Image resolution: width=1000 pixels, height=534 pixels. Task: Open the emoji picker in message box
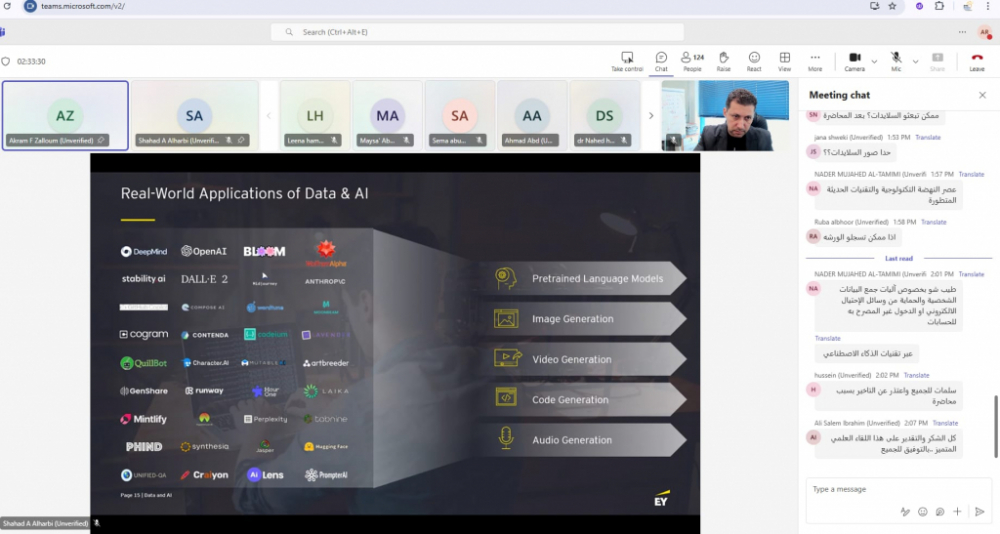(x=922, y=511)
